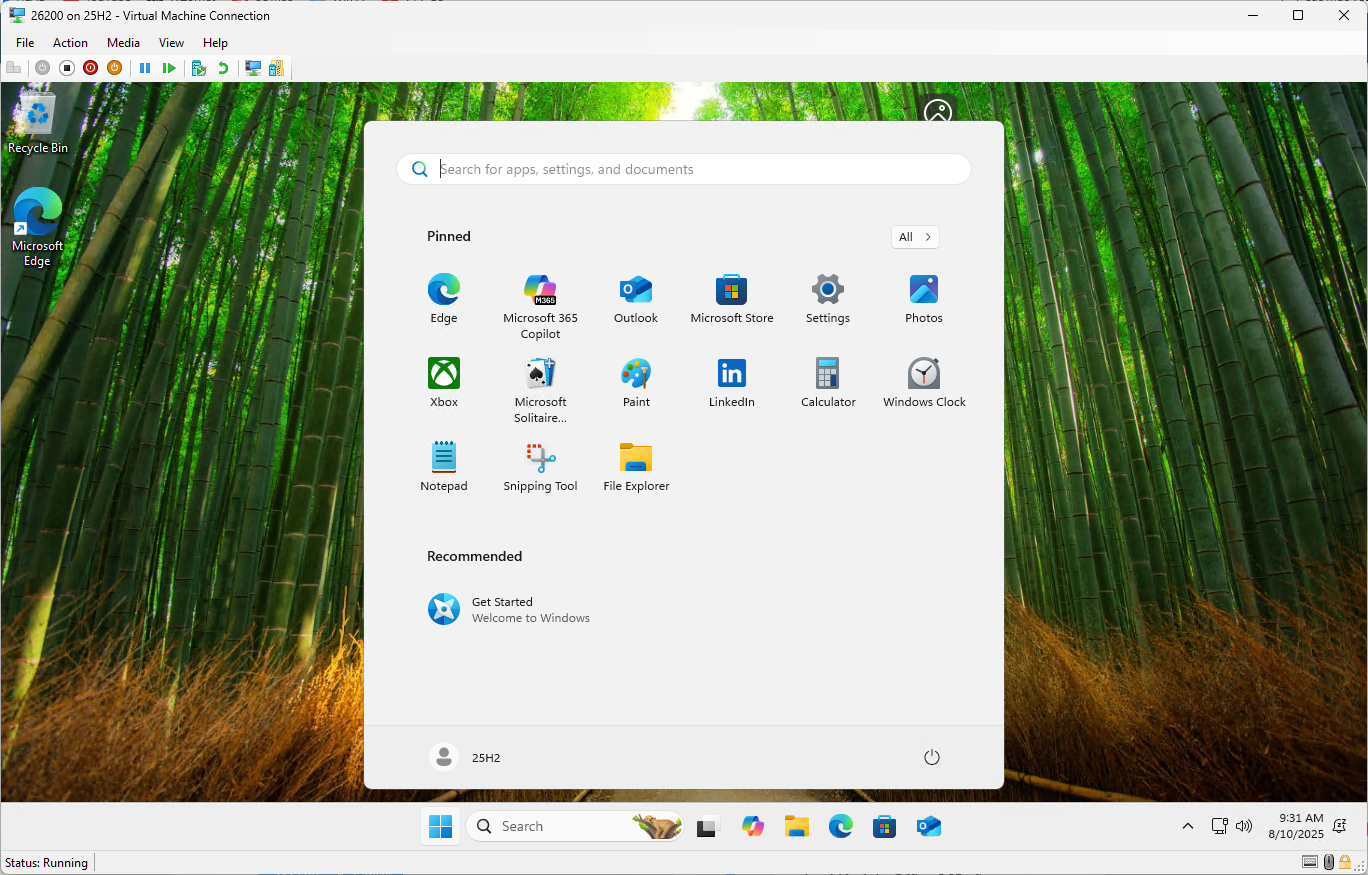Create a checkpoint using the toolbar icon

click(199, 68)
